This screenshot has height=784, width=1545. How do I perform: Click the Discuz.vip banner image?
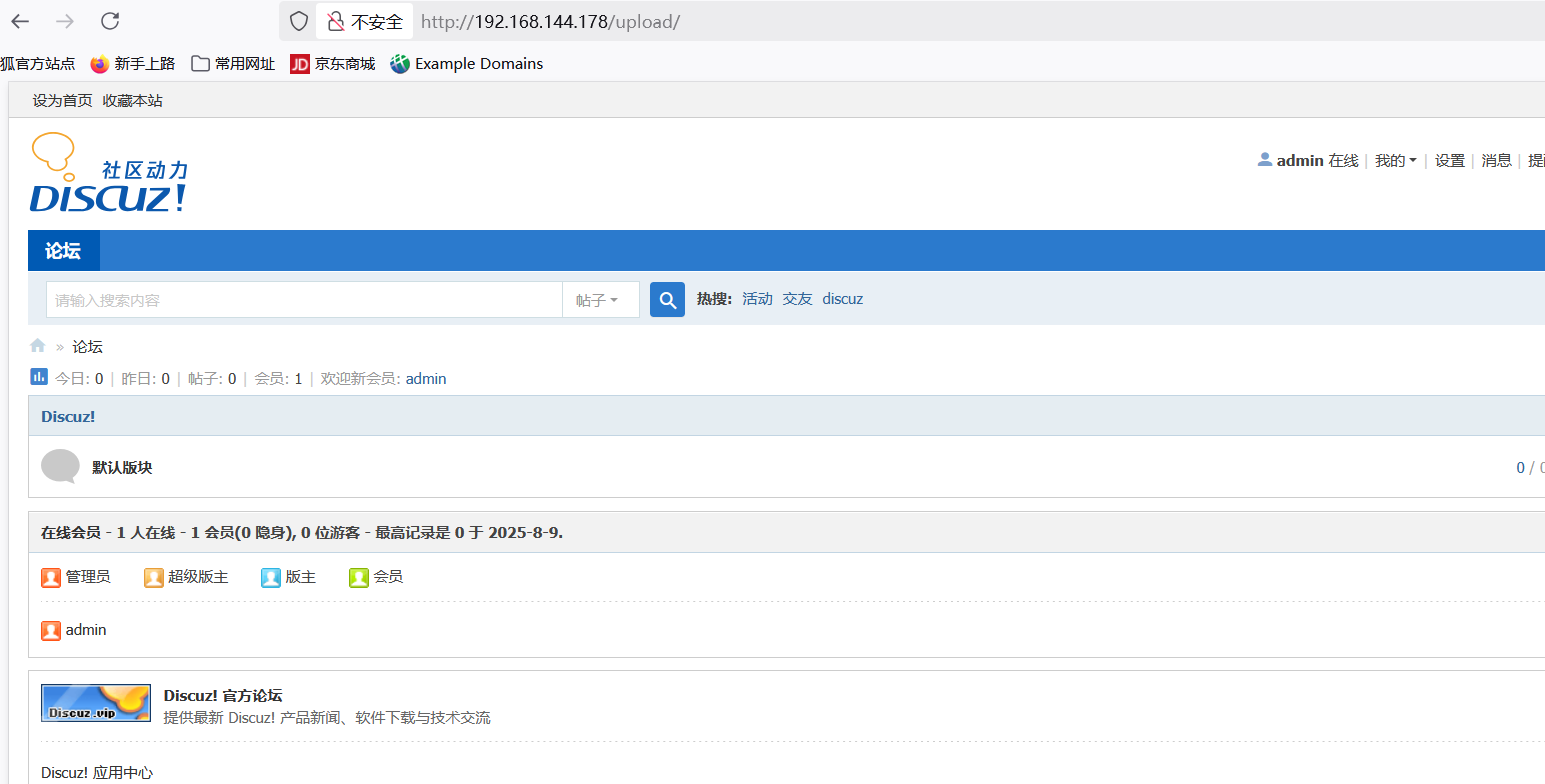[96, 703]
